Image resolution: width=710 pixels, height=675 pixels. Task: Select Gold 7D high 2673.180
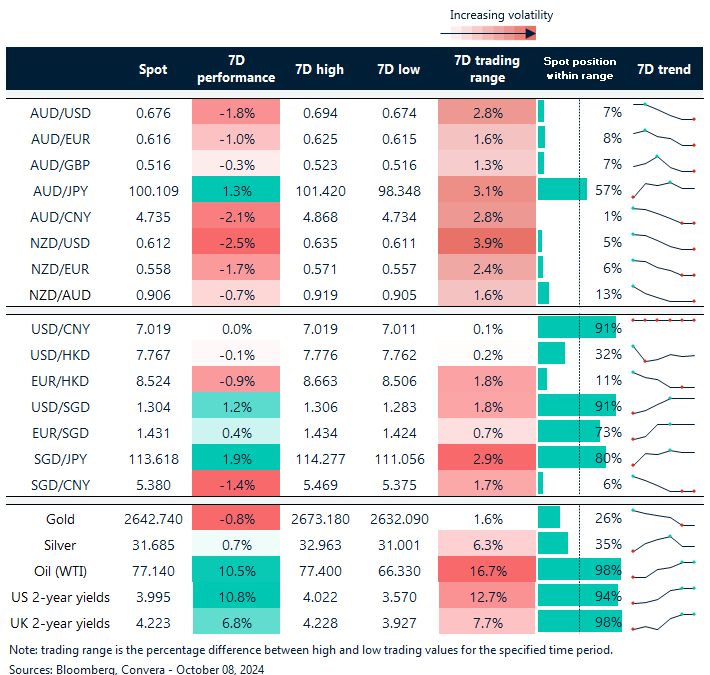click(x=321, y=519)
